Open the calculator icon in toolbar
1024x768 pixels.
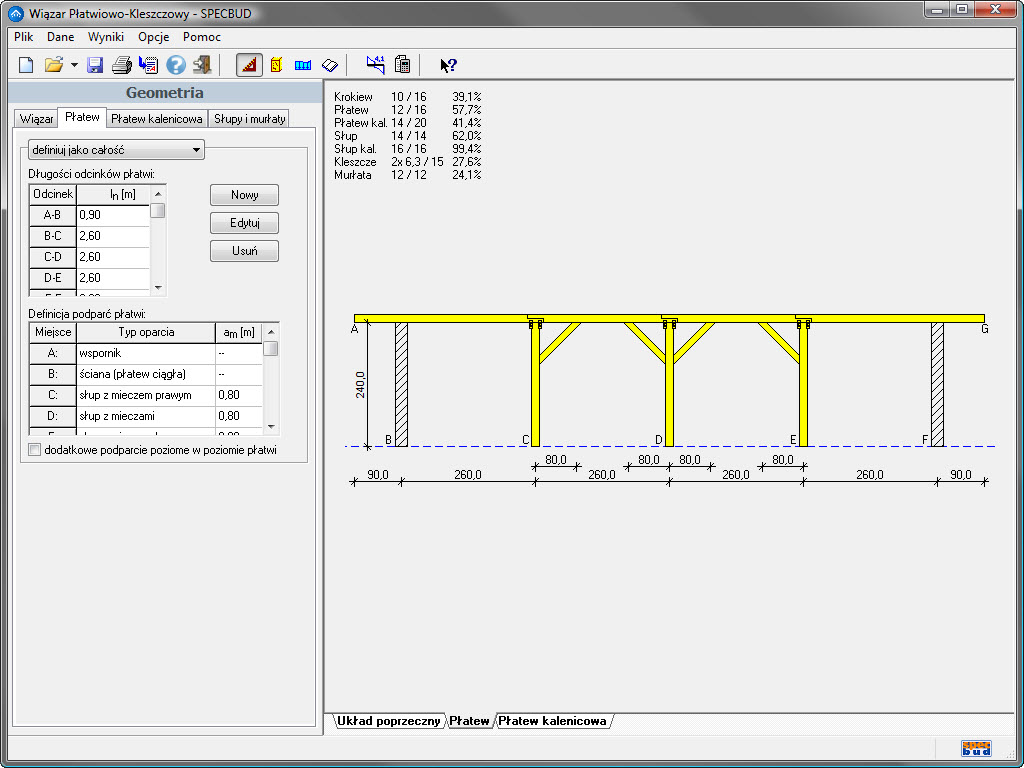[402, 65]
